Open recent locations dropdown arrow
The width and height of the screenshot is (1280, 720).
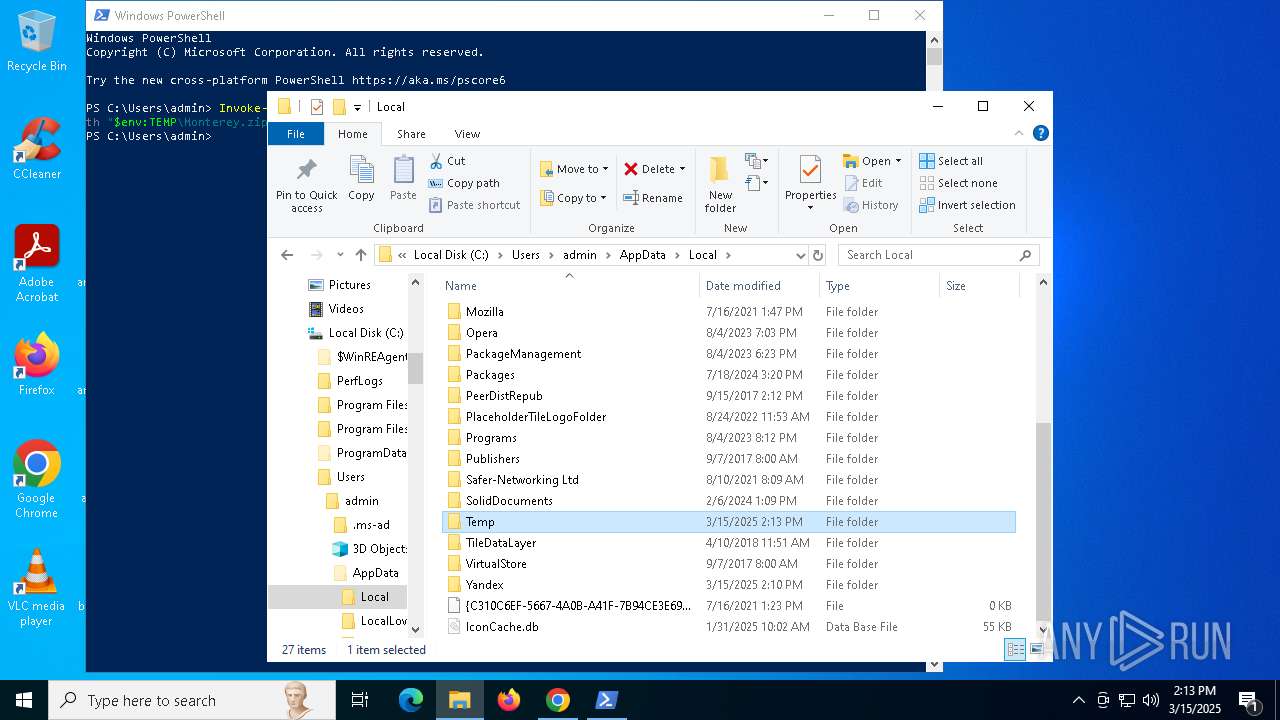pyautogui.click(x=340, y=255)
